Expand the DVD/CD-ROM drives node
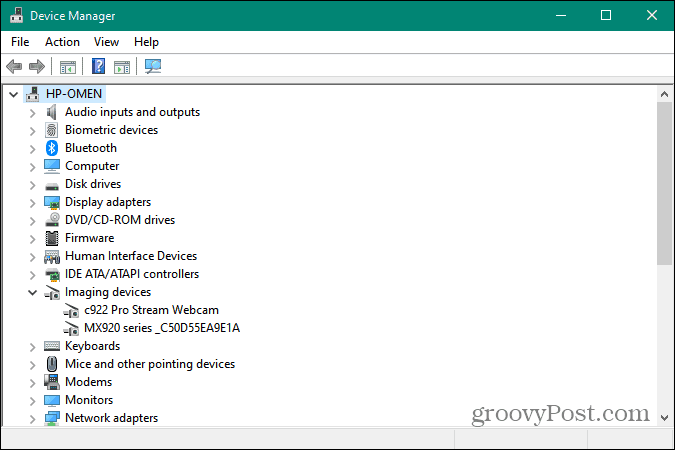 [32, 221]
